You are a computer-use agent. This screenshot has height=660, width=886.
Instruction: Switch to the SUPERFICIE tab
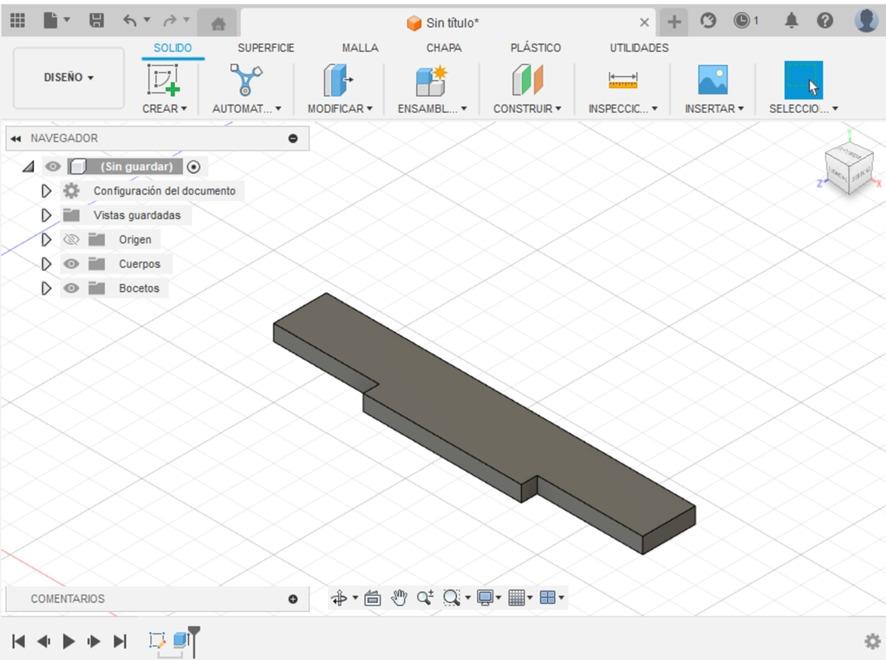coord(266,48)
